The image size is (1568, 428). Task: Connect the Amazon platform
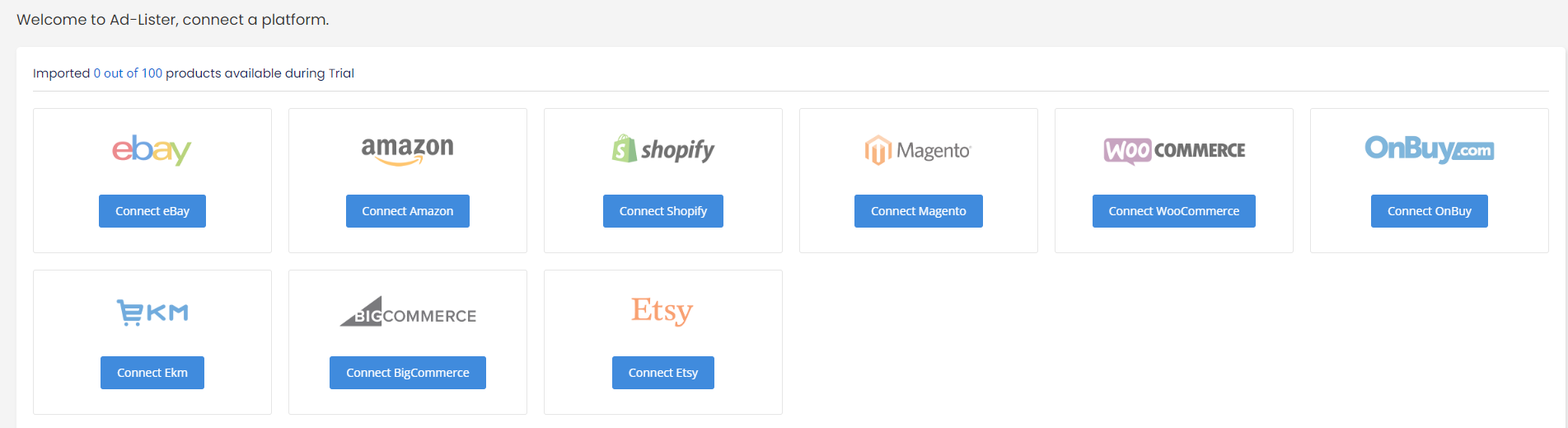click(x=408, y=211)
